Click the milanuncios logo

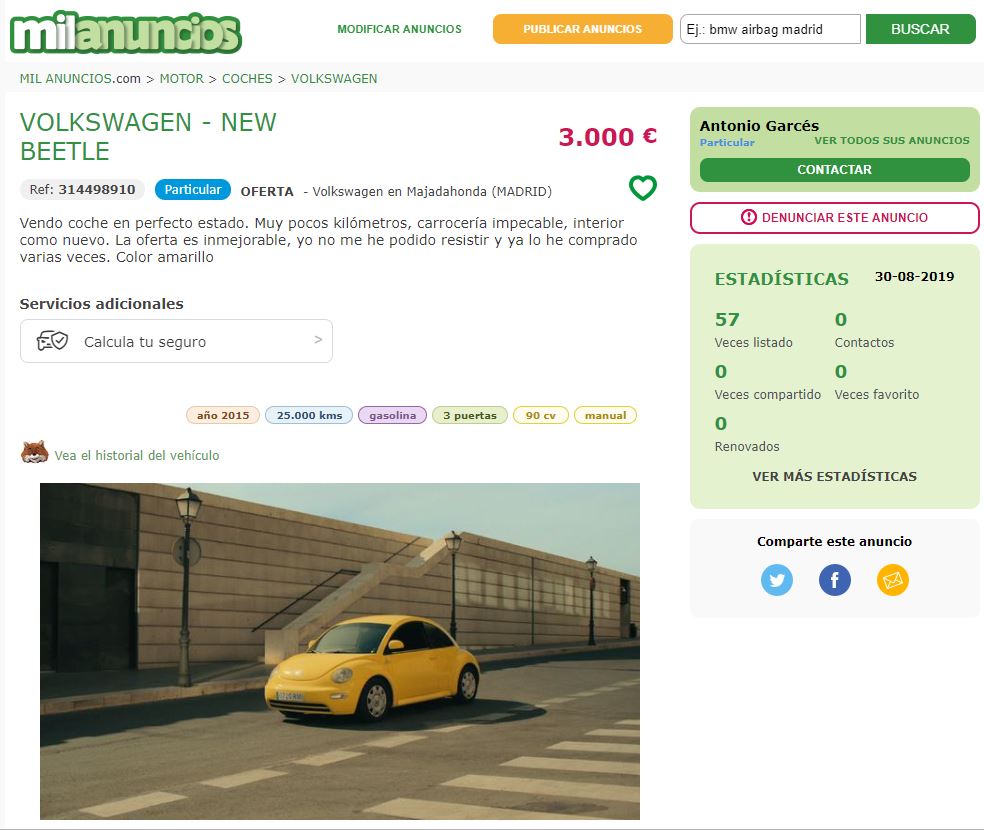(126, 32)
